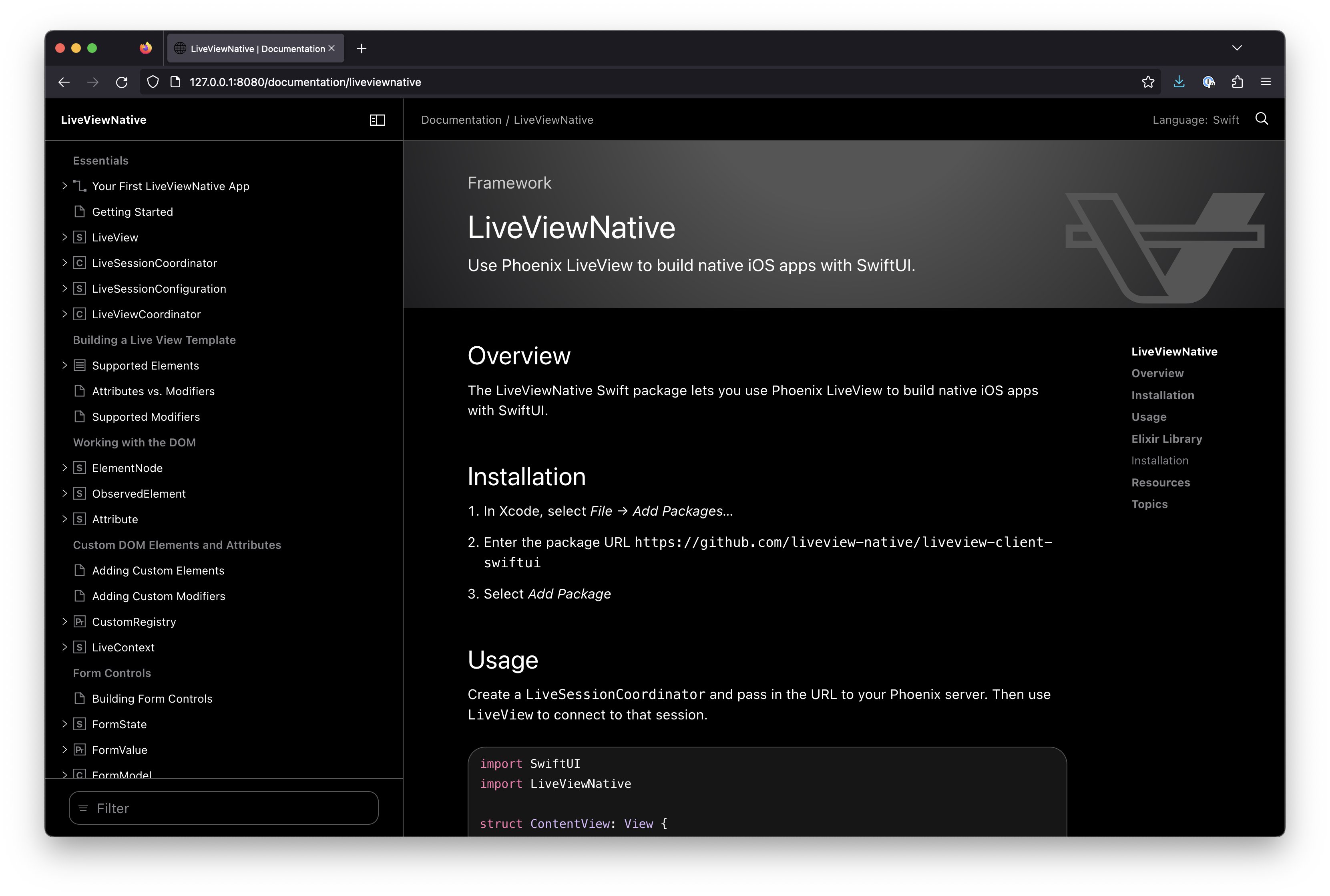The width and height of the screenshot is (1330, 896).
Task: Expand the LiveSessionCoordinator tree item
Action: click(64, 263)
